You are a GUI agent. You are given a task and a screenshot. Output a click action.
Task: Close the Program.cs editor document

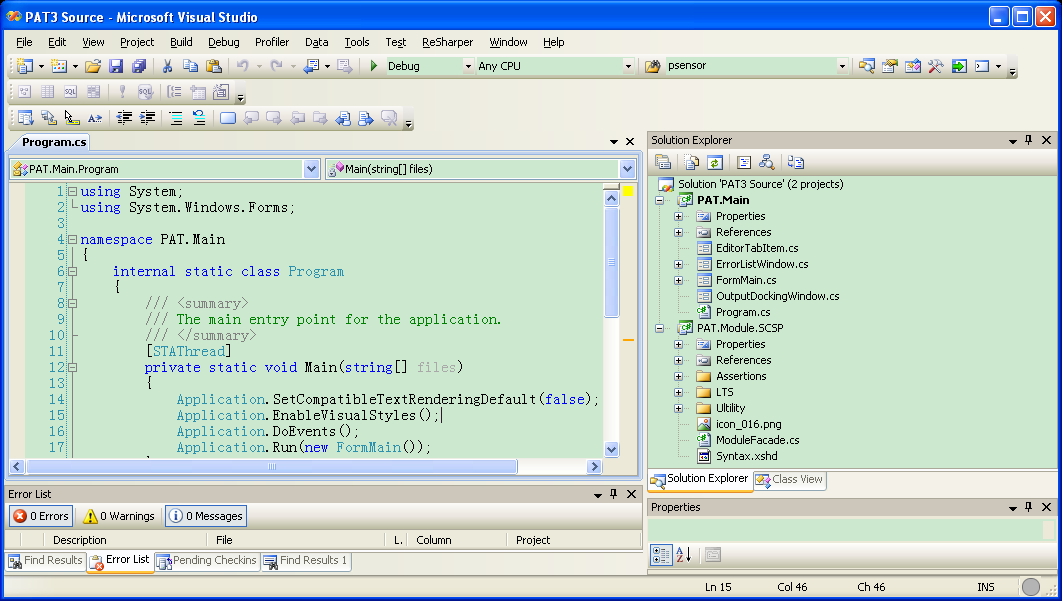[630, 142]
